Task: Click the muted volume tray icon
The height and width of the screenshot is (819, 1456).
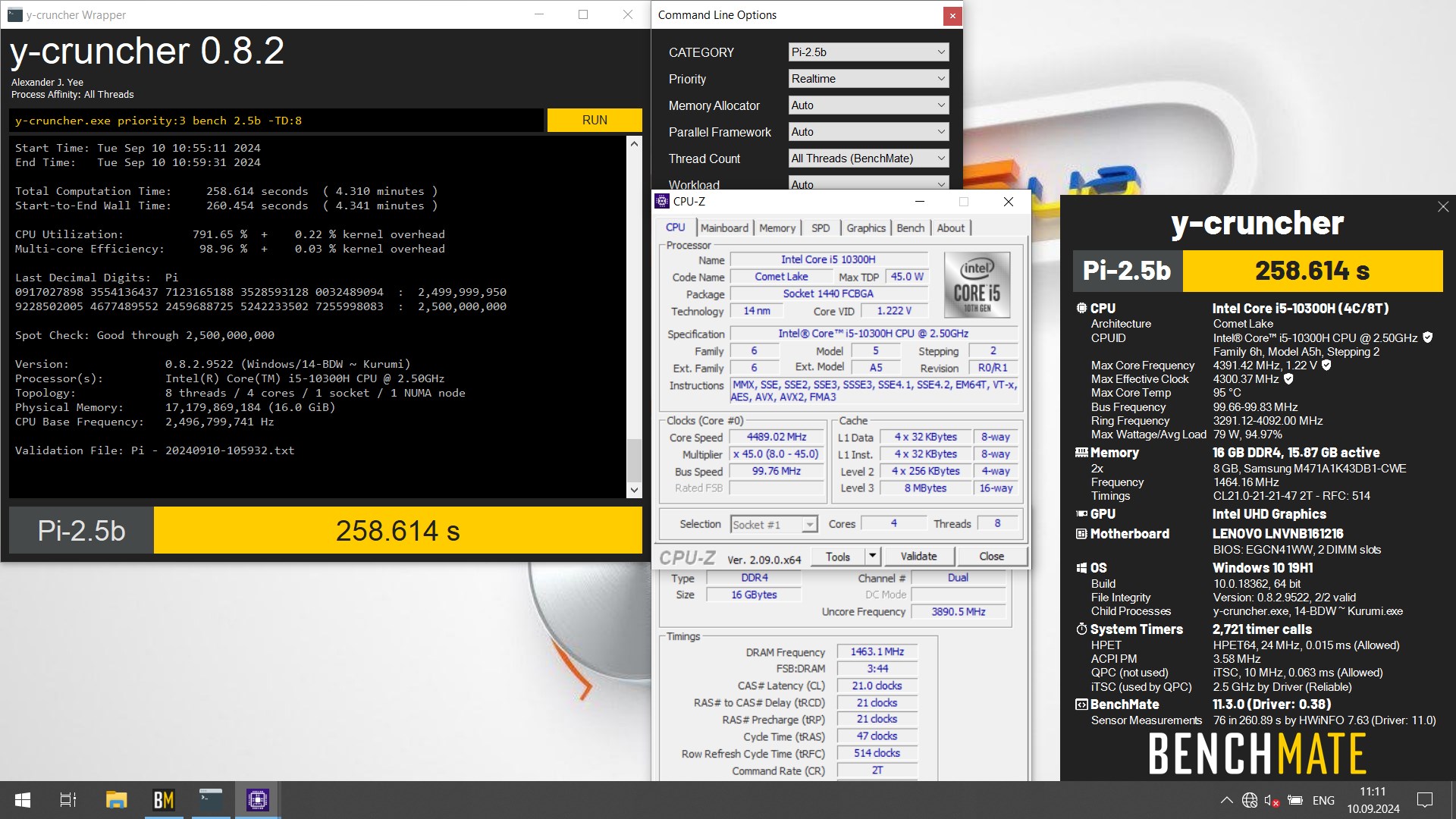Action: pos(1272,800)
